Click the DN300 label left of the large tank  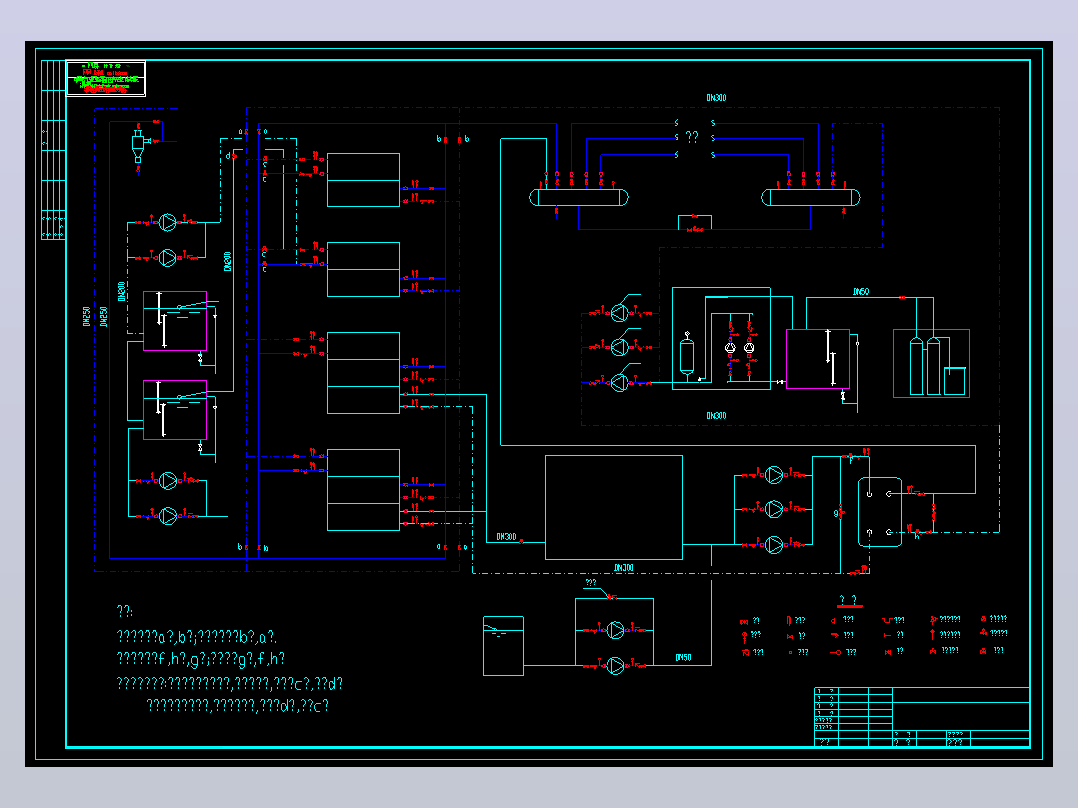(506, 536)
